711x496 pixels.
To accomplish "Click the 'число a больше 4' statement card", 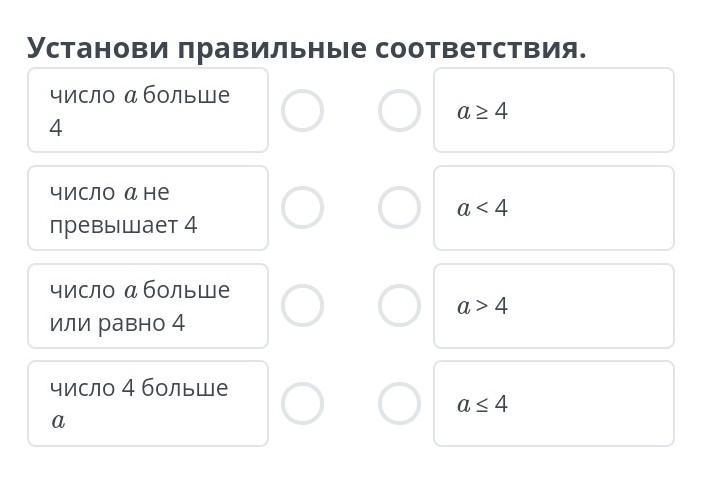I will tap(148, 110).
